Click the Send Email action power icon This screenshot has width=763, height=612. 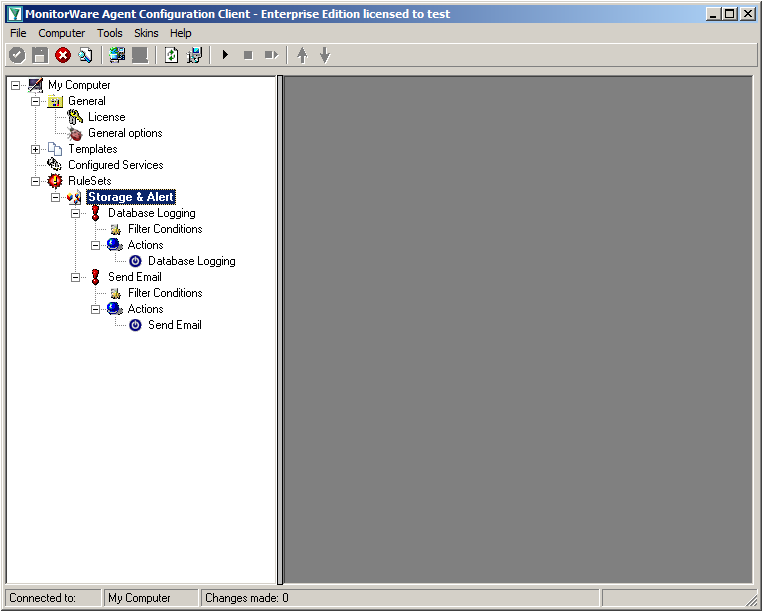[x=135, y=325]
